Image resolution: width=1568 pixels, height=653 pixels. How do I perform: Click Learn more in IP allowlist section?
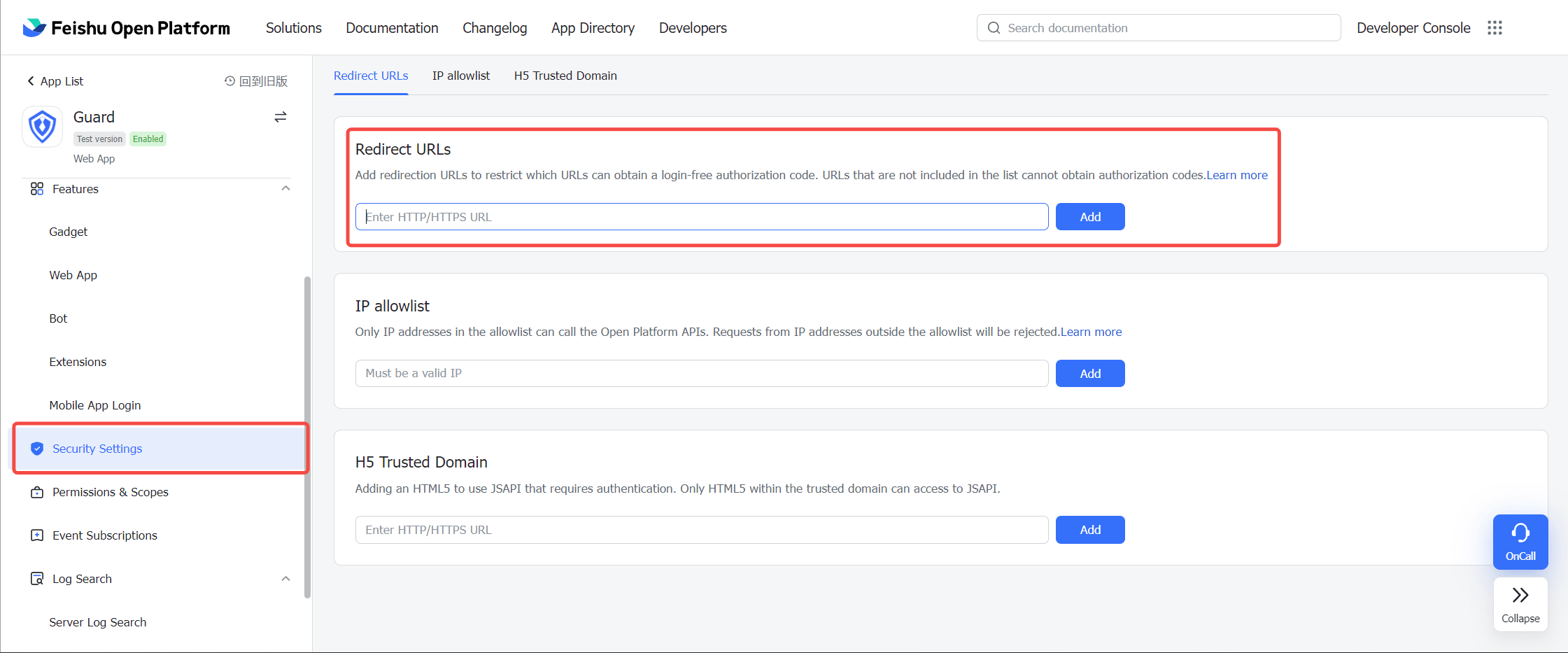click(x=1091, y=332)
